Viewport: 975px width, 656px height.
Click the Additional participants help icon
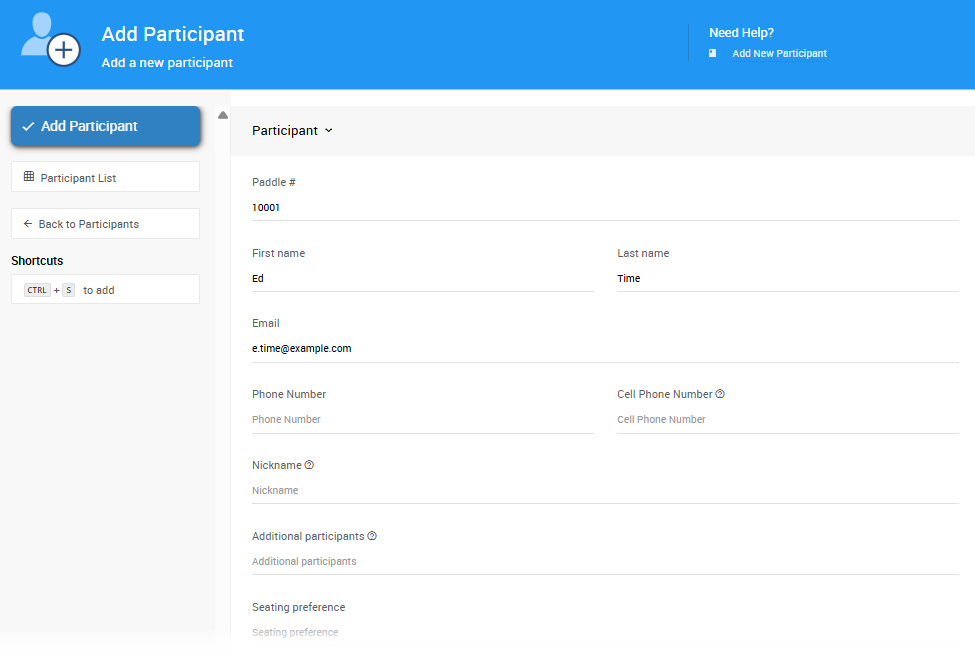(372, 536)
